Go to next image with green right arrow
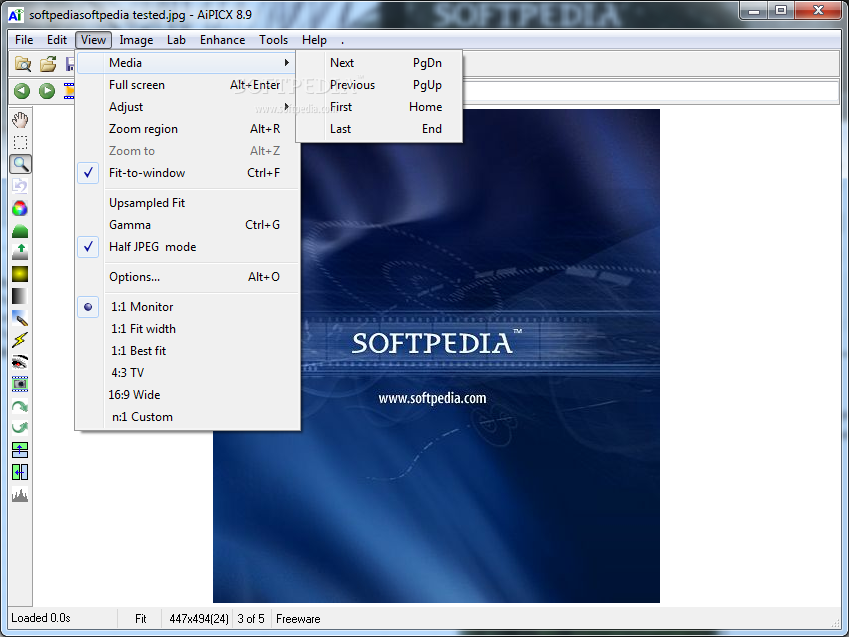The height and width of the screenshot is (637, 849). (x=47, y=91)
